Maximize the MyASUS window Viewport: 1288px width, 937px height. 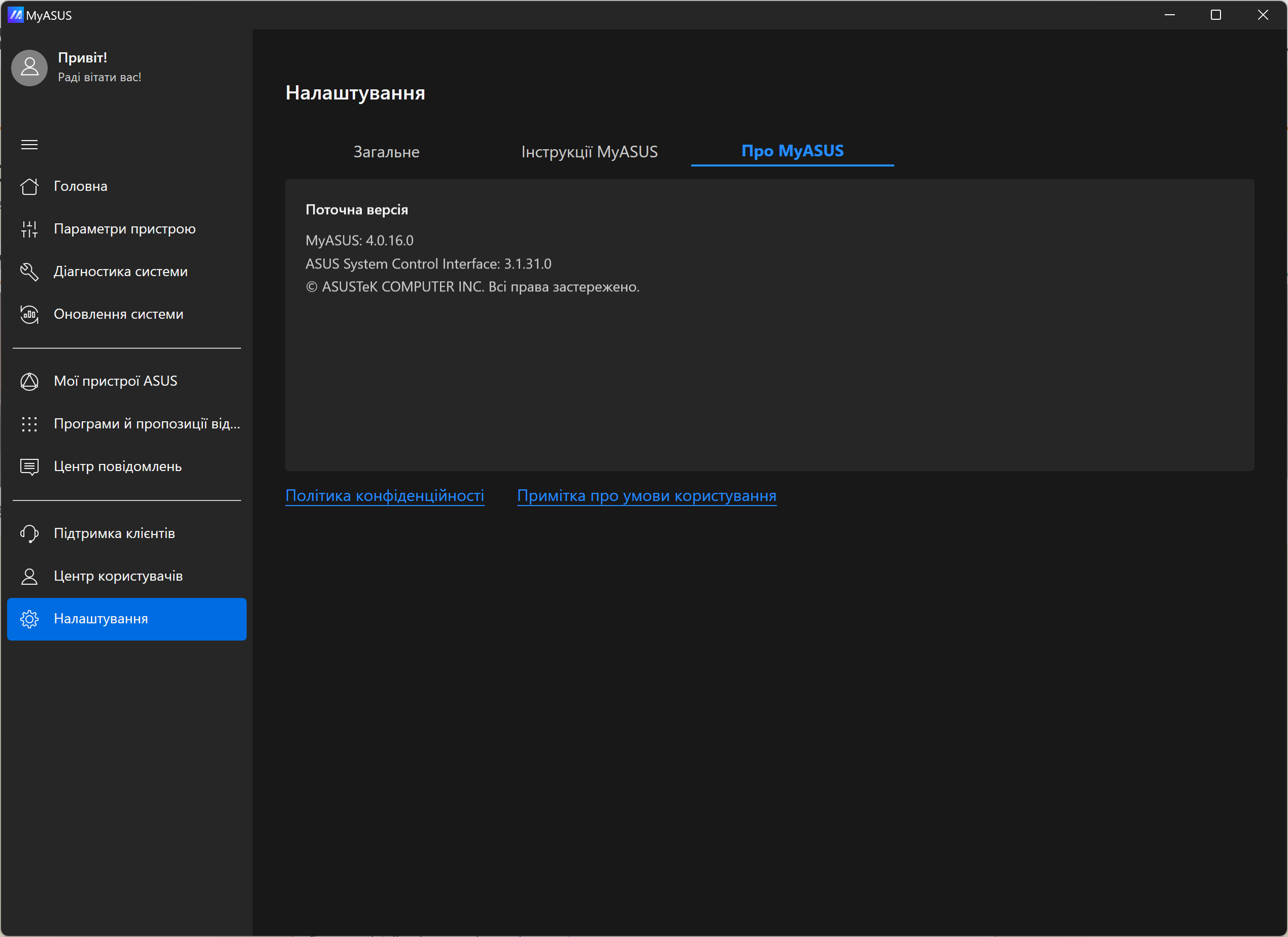coord(1216,15)
